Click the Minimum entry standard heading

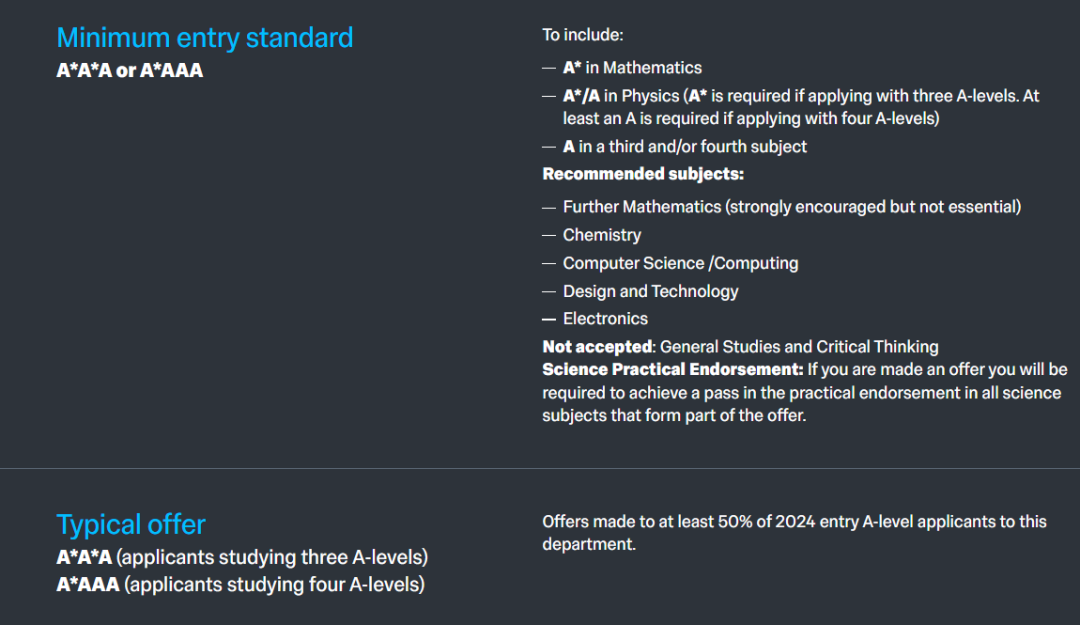pos(205,38)
